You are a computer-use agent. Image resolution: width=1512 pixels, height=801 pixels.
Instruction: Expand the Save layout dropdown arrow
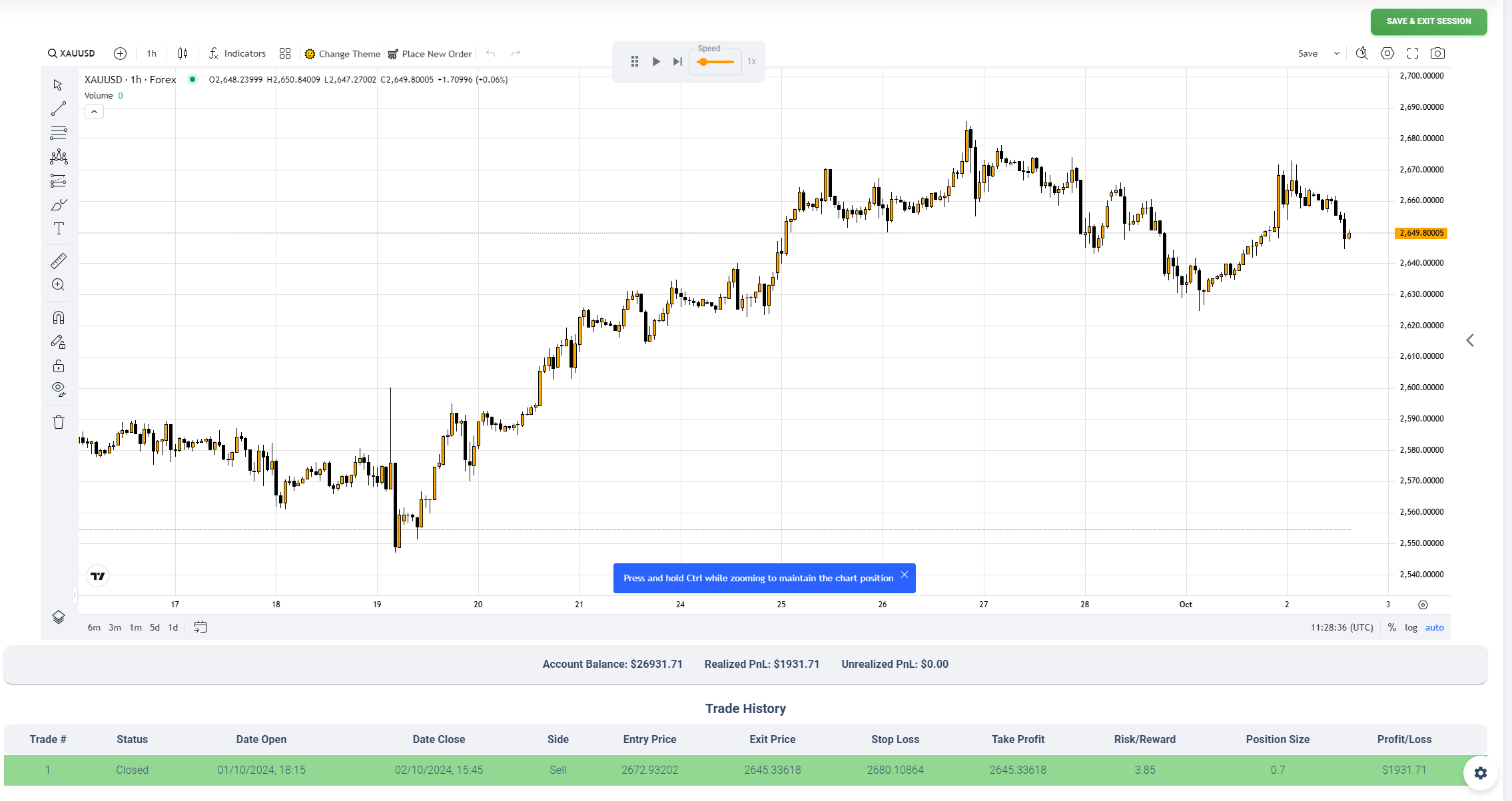1336,53
